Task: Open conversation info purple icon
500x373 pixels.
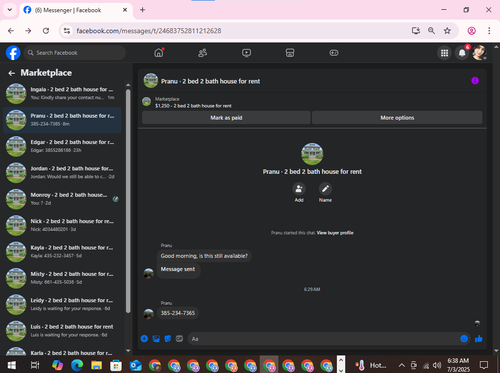Action: tap(475, 81)
